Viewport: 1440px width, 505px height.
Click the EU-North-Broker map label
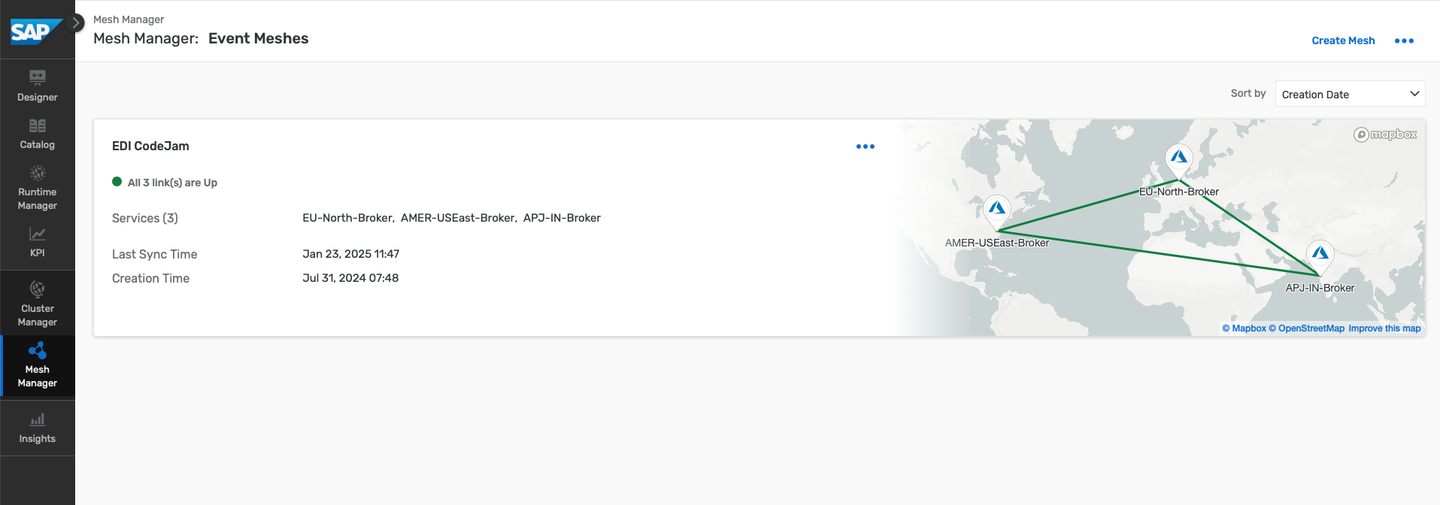pyautogui.click(x=1179, y=191)
